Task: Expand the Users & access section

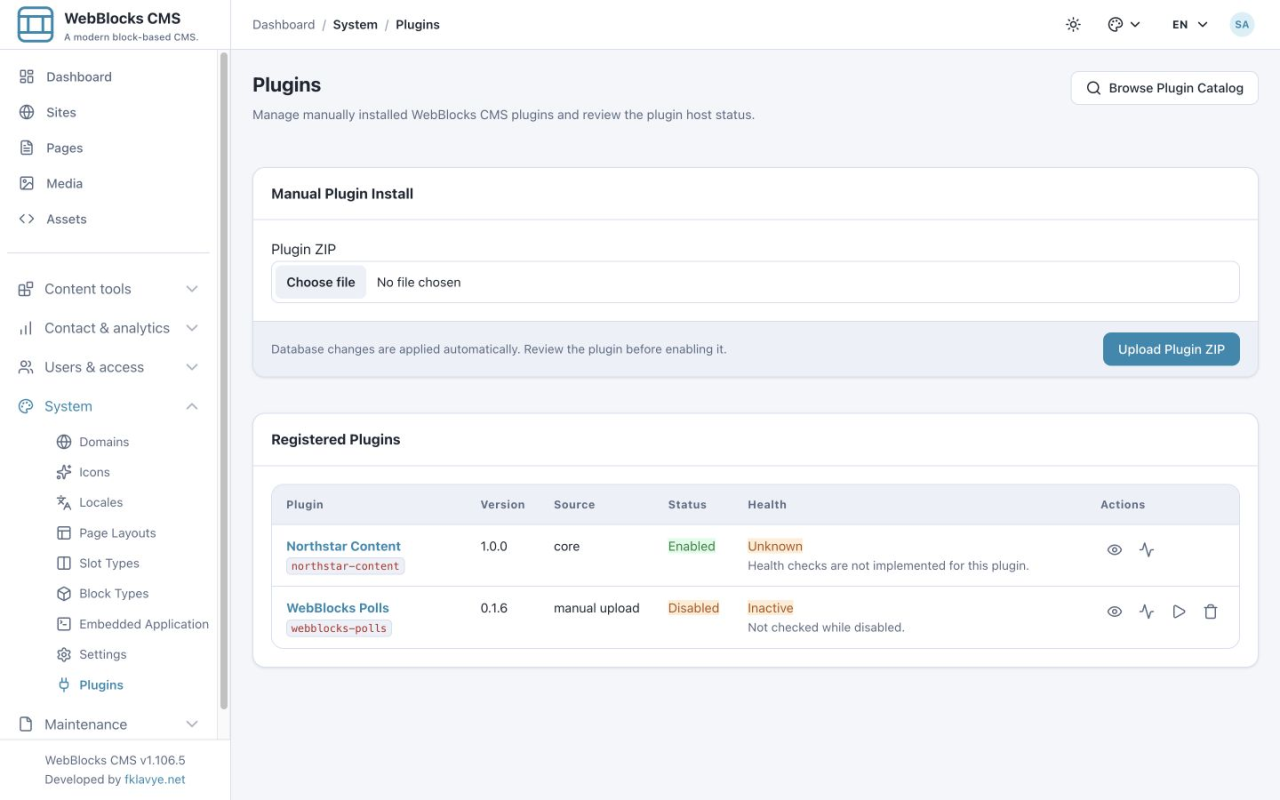Action: click(108, 367)
